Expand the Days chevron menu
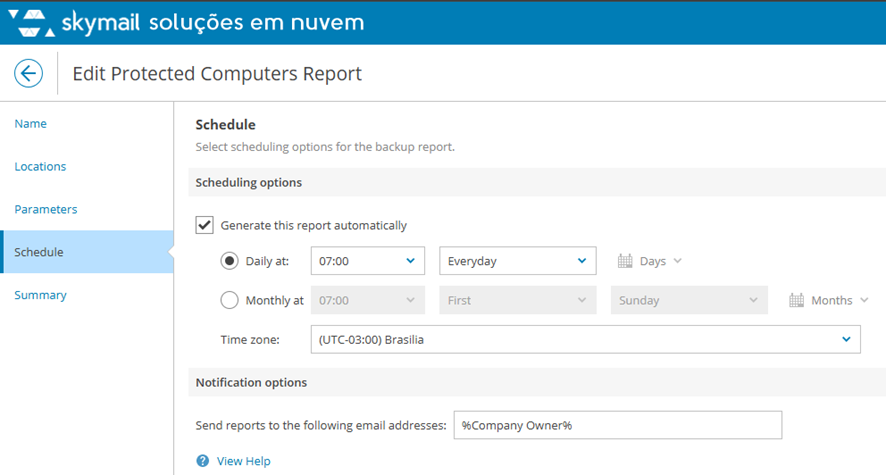This screenshot has width=886, height=475. (677, 261)
